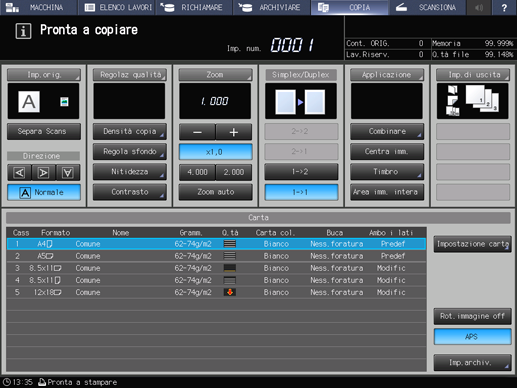Viewport: 517px width, 388px height.
Task: Click the zoom value 1.000 display
Action: pos(215,101)
